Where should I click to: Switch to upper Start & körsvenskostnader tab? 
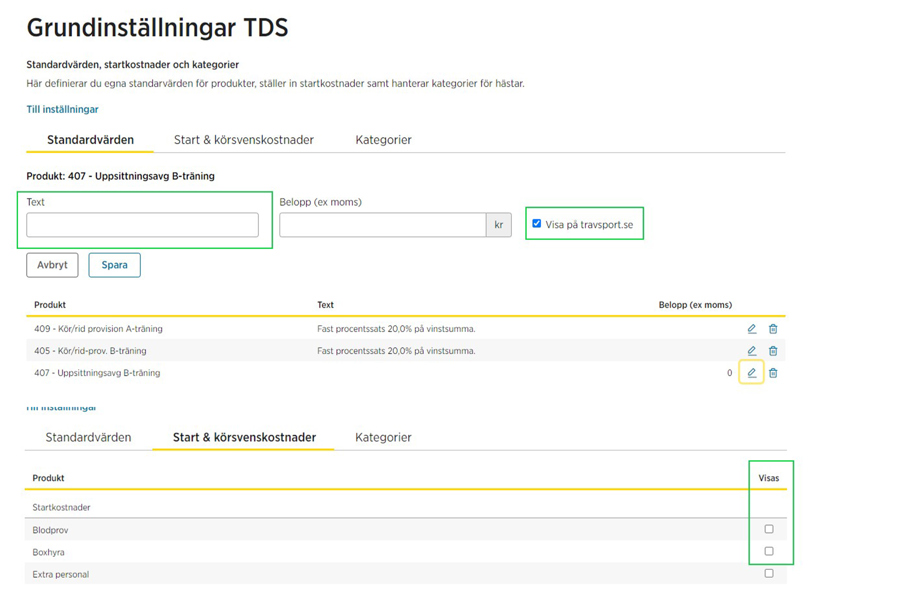pos(244,140)
